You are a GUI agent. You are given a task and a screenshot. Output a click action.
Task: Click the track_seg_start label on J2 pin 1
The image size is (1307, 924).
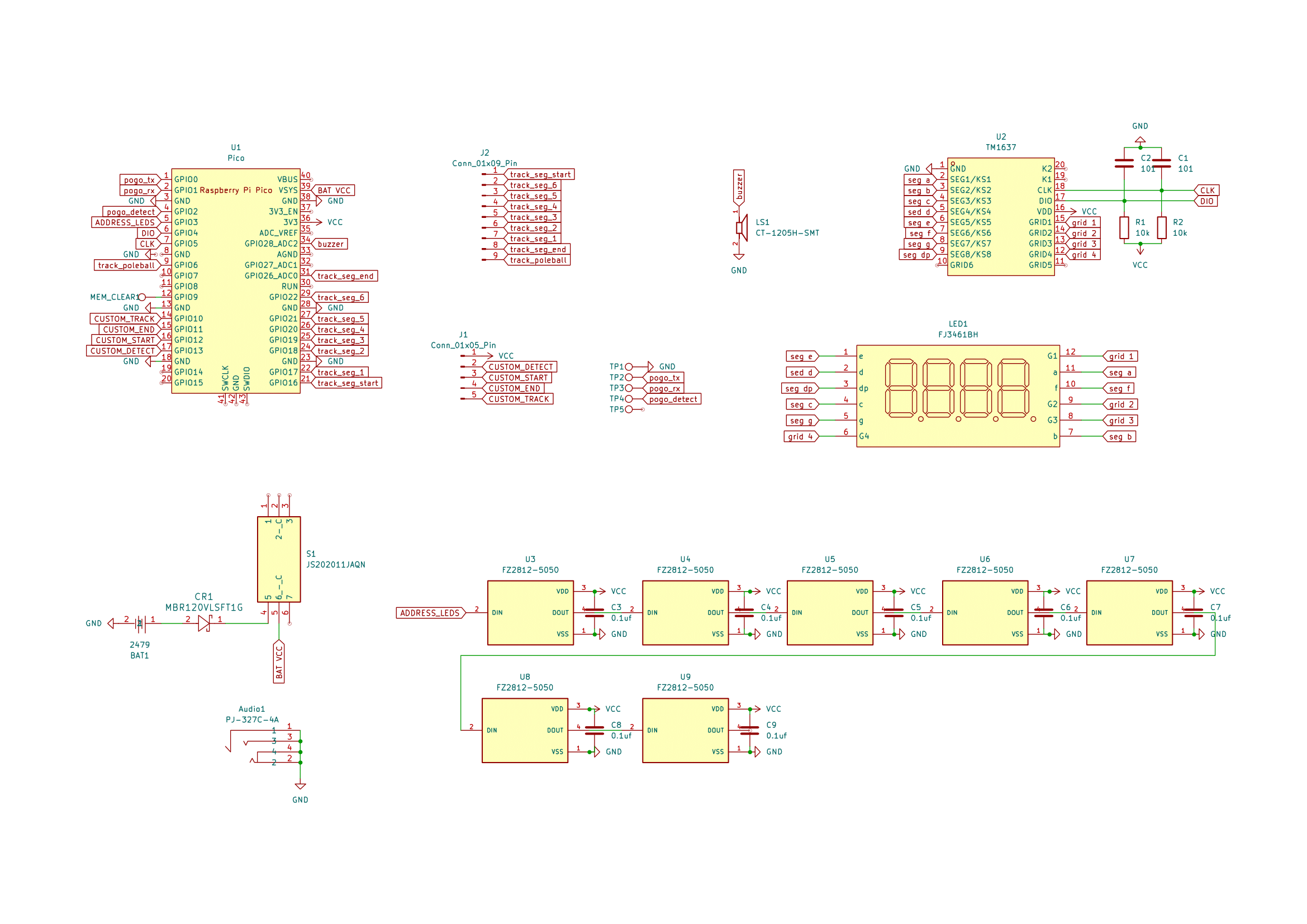pyautogui.click(x=539, y=175)
